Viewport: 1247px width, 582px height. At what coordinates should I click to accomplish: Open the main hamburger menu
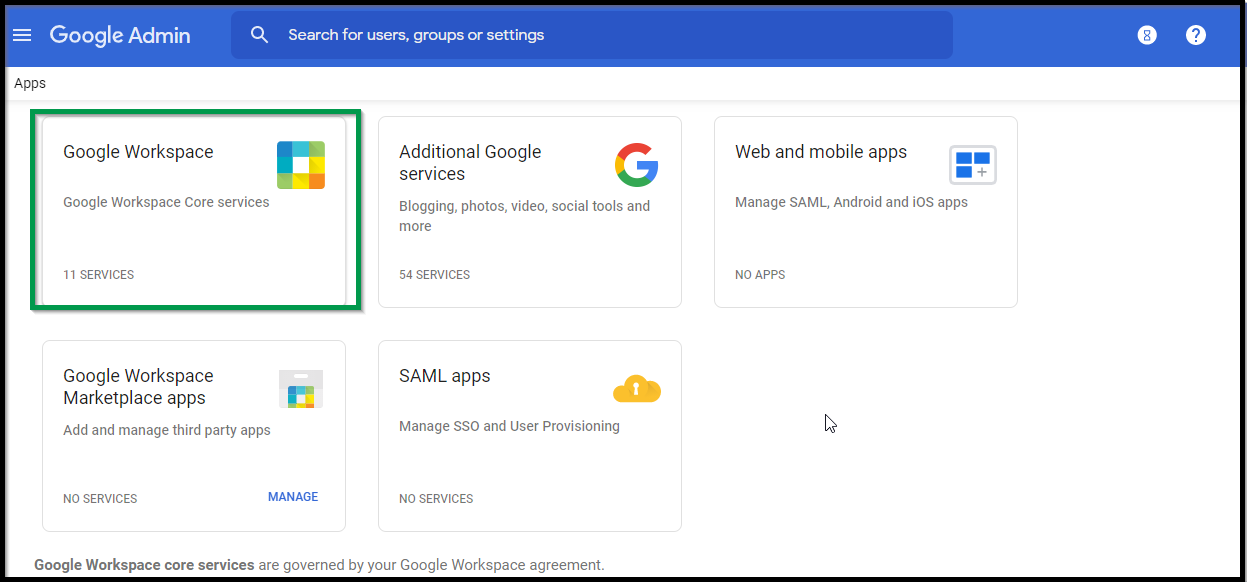(x=22, y=35)
